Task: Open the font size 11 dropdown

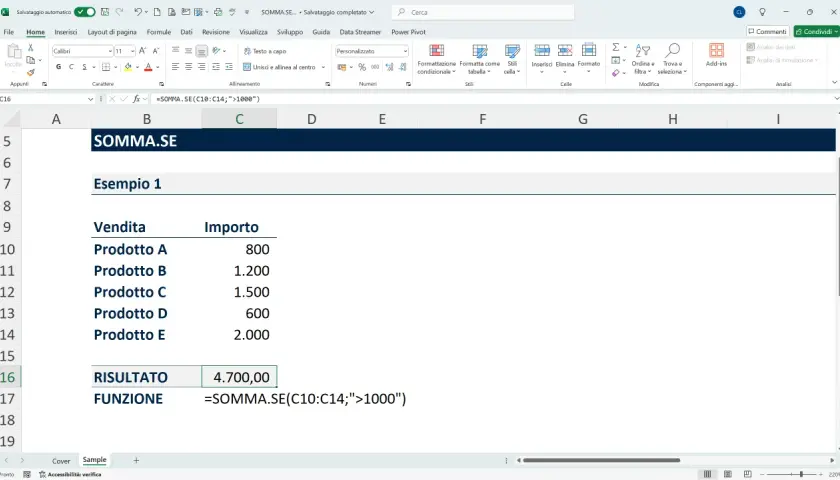Action: click(132, 51)
